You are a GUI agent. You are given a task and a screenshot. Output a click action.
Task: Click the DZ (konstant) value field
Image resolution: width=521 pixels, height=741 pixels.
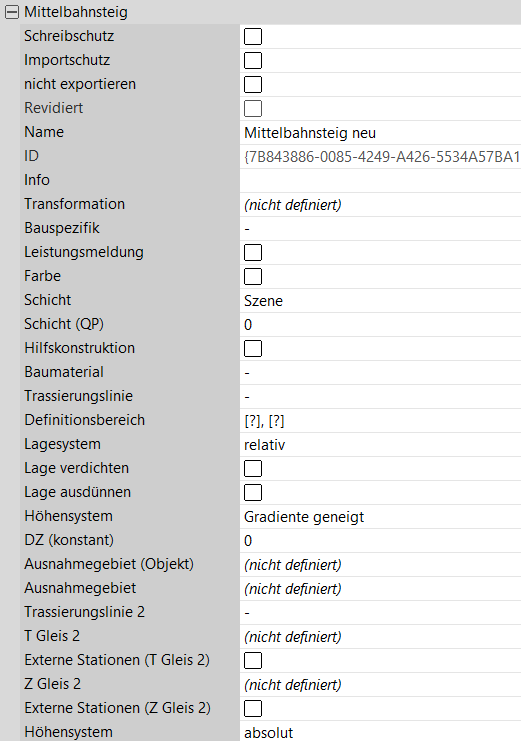click(380, 541)
